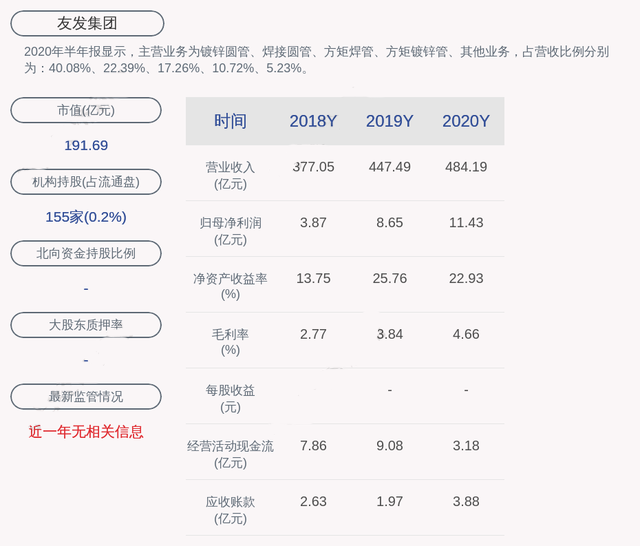Click the 大股东质押率 label pill

pos(86,324)
